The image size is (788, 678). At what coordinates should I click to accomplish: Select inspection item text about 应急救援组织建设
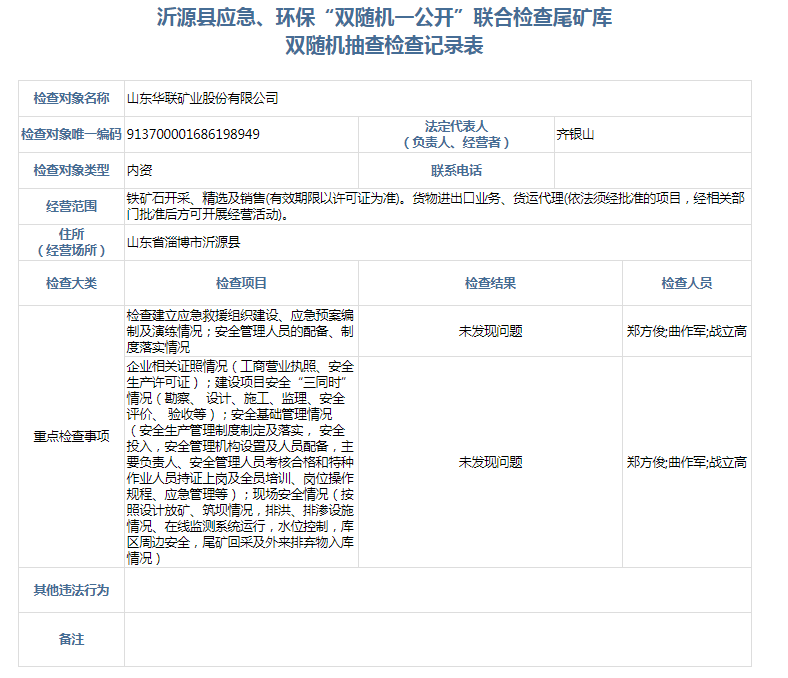click(x=240, y=331)
